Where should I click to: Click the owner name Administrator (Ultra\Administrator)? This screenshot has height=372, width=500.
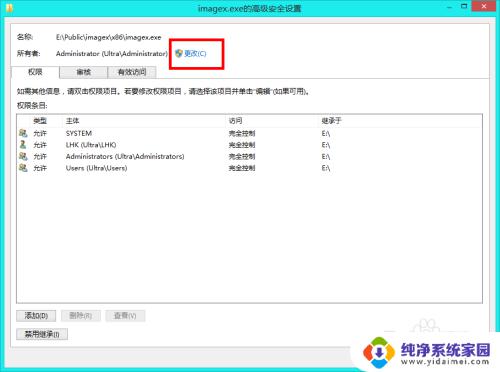coord(112,54)
